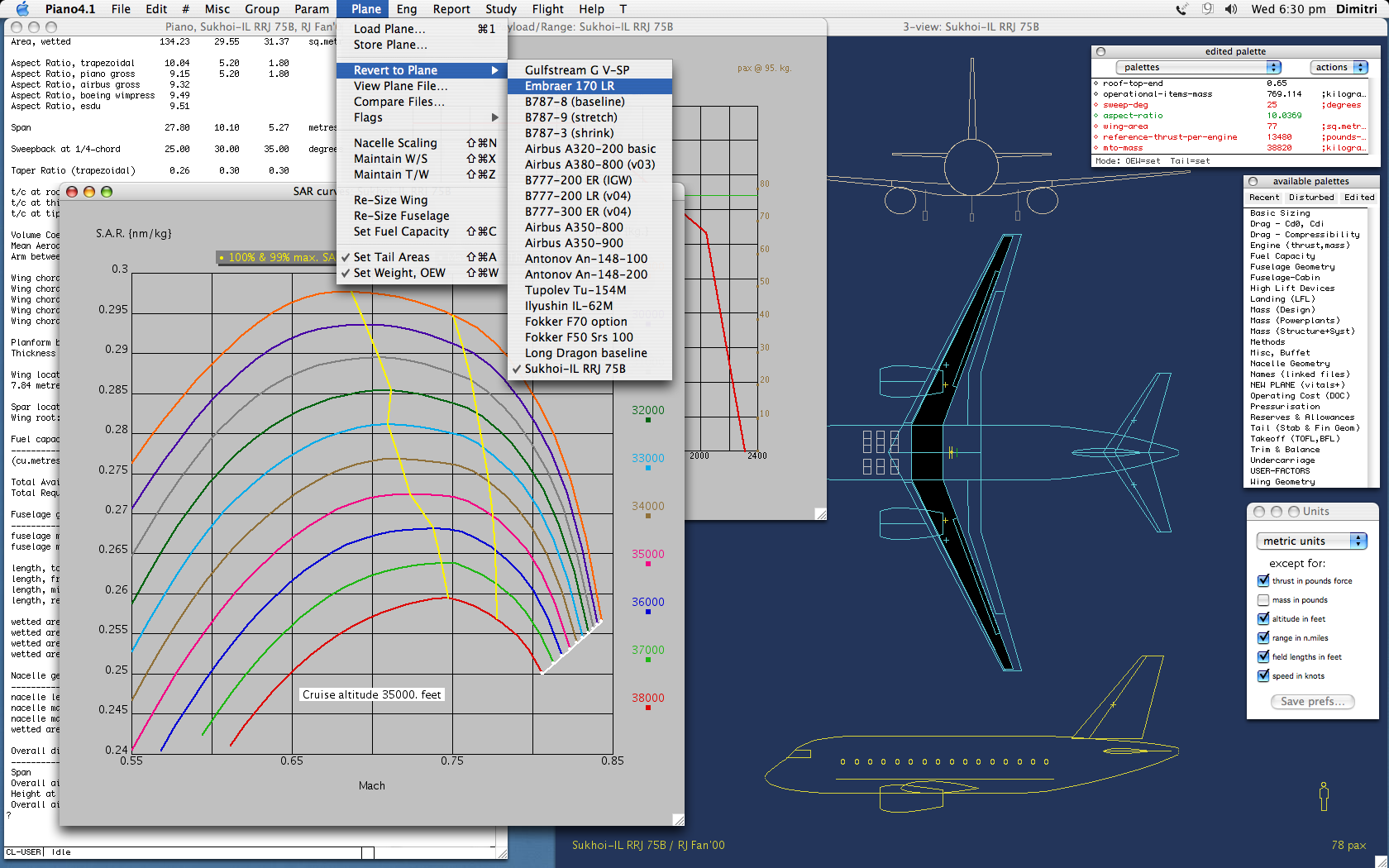This screenshot has height=868, width=1389.
Task: Click the Save prefs button
Action: click(x=1313, y=701)
